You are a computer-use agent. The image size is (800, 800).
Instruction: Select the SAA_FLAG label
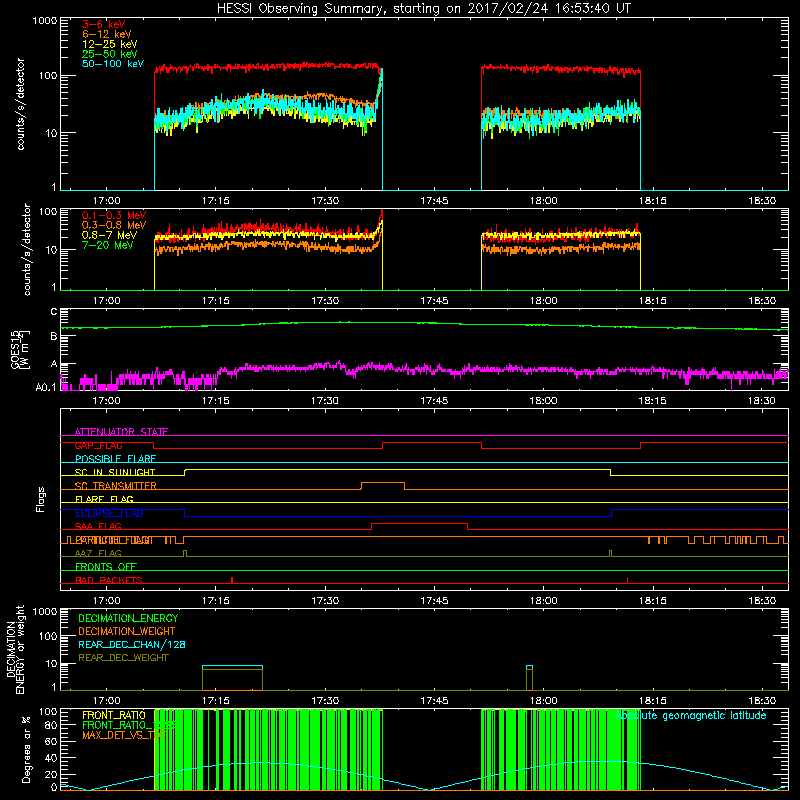click(98, 526)
